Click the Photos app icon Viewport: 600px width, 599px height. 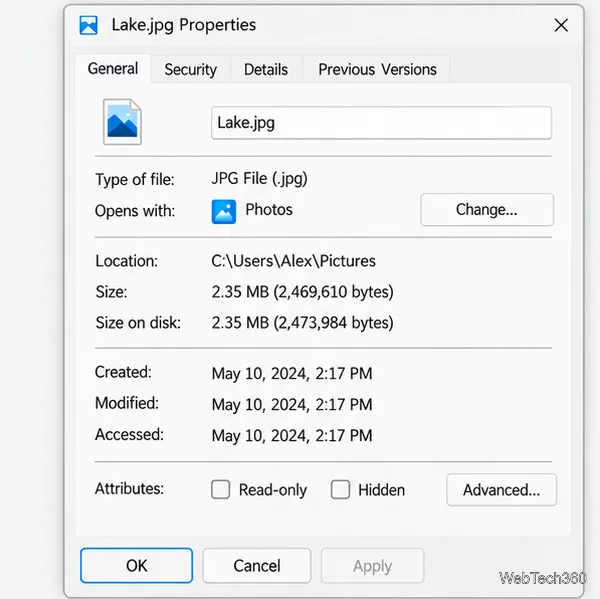[224, 211]
